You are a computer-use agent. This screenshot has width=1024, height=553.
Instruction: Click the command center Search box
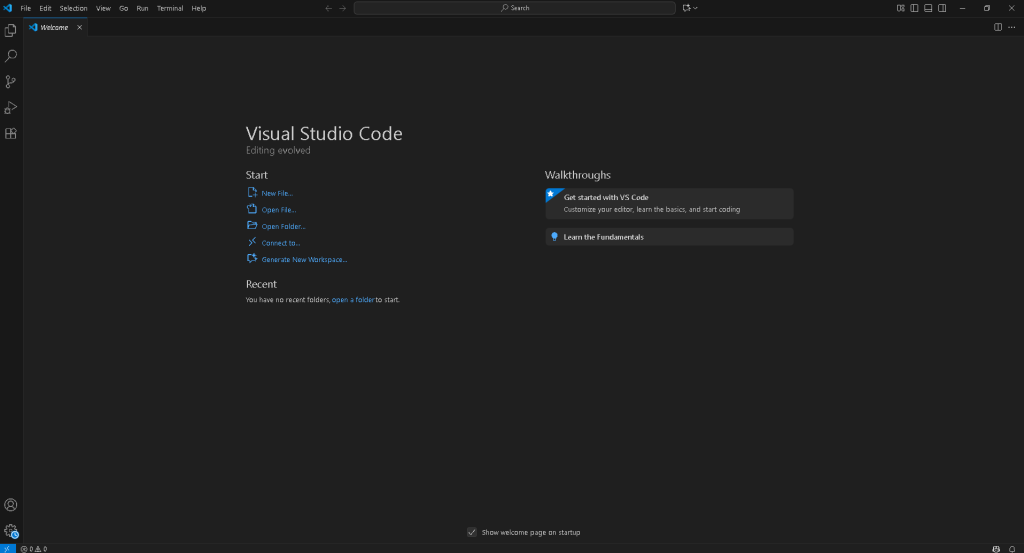coord(515,8)
